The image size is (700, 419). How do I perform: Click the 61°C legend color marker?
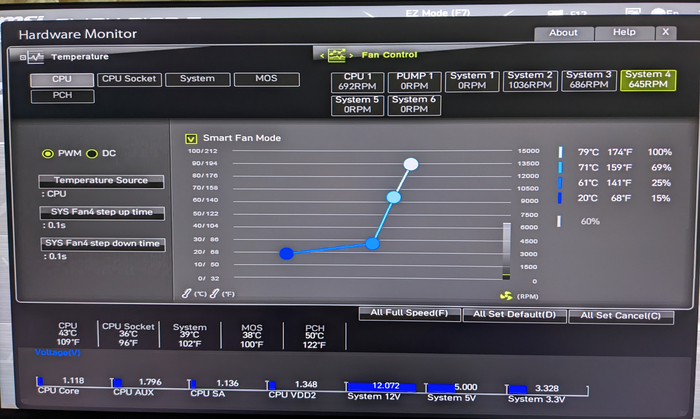(x=560, y=183)
